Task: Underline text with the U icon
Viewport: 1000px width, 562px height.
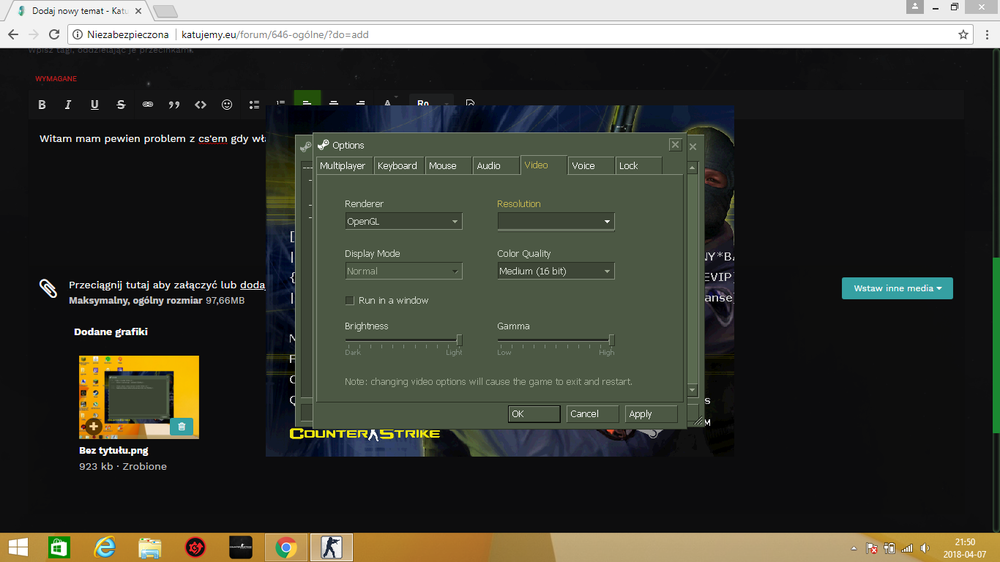Action: [x=94, y=105]
